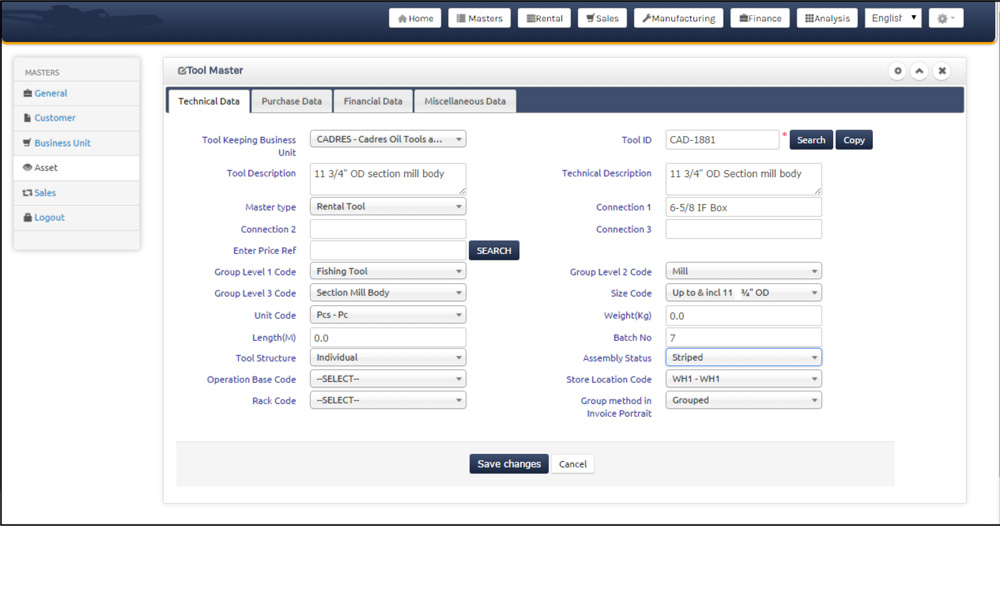Click the Customer link in sidebar
This screenshot has height=602, width=1000.
(55, 118)
